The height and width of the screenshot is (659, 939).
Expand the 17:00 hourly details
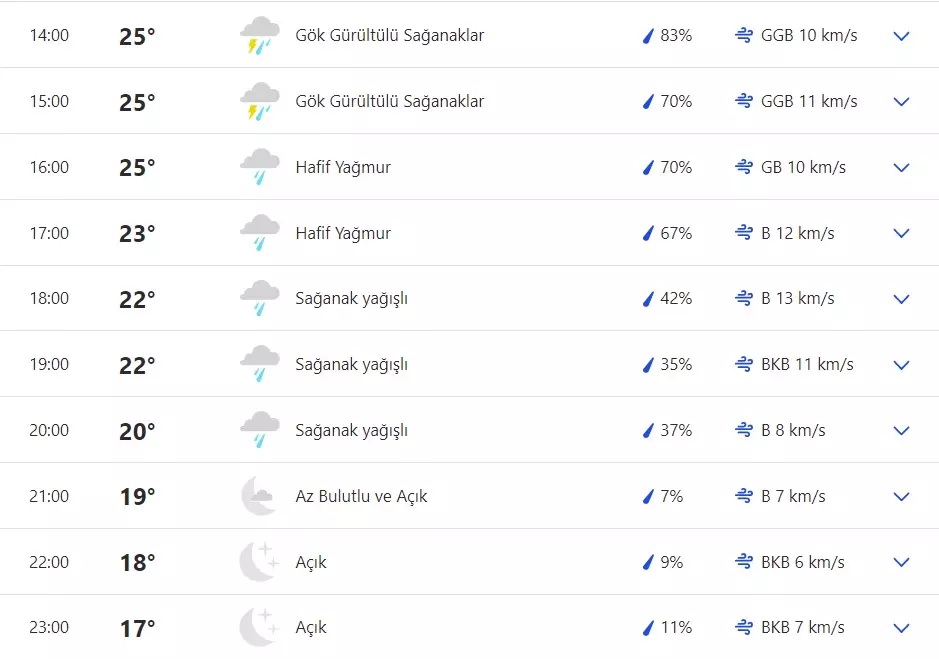tap(900, 232)
